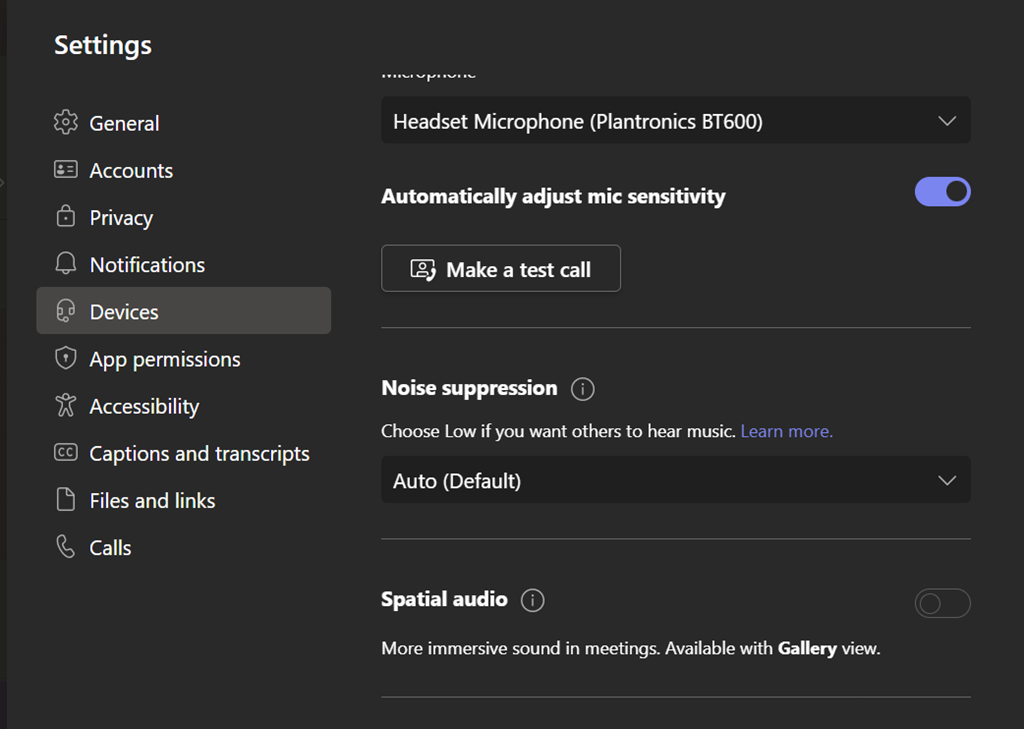Click the Spatial audio info icon
The height and width of the screenshot is (729, 1024).
click(533, 600)
